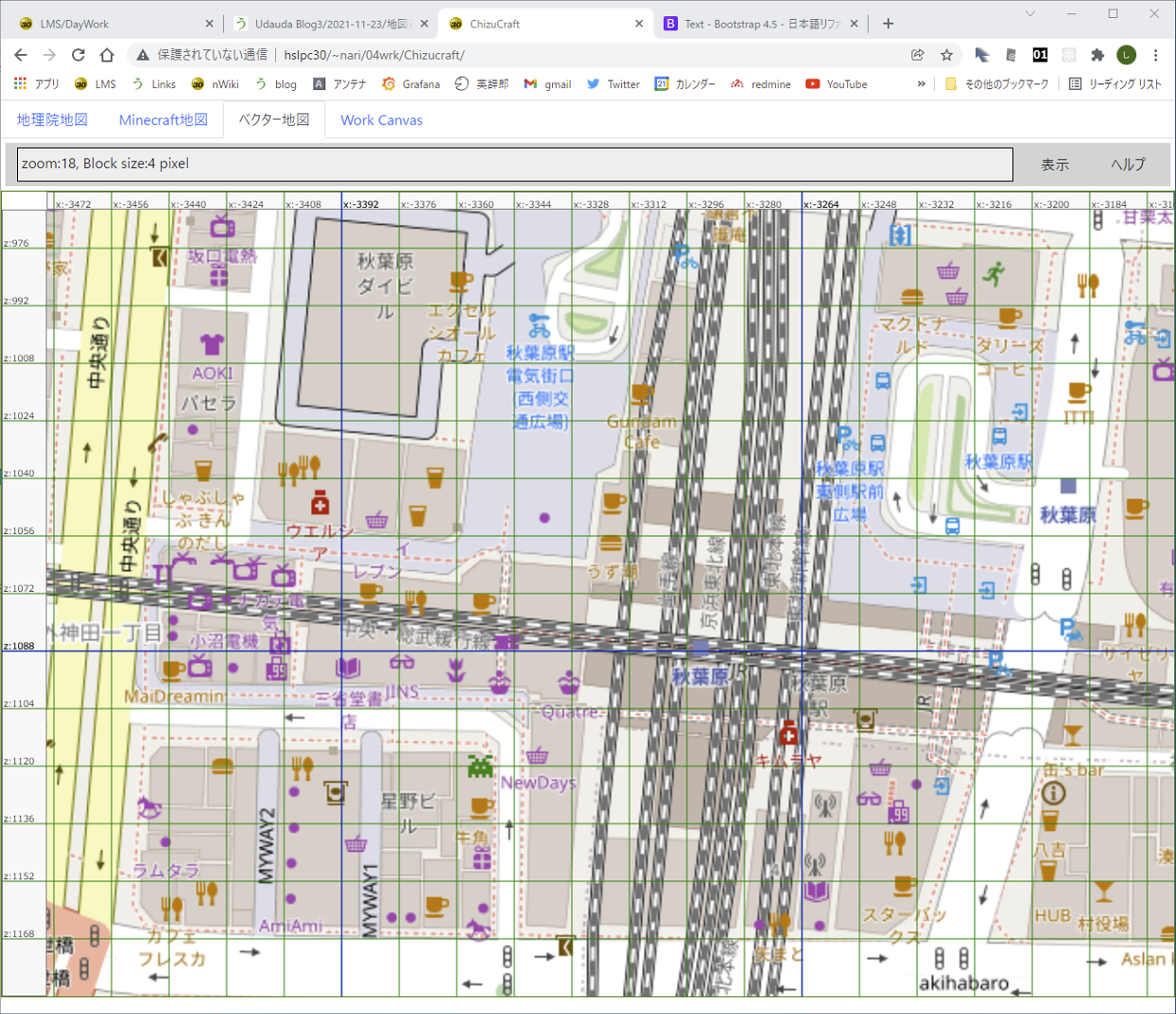Switch to the Minecraft地図 tab
Screen dimensions: 1176x1014
163,120
